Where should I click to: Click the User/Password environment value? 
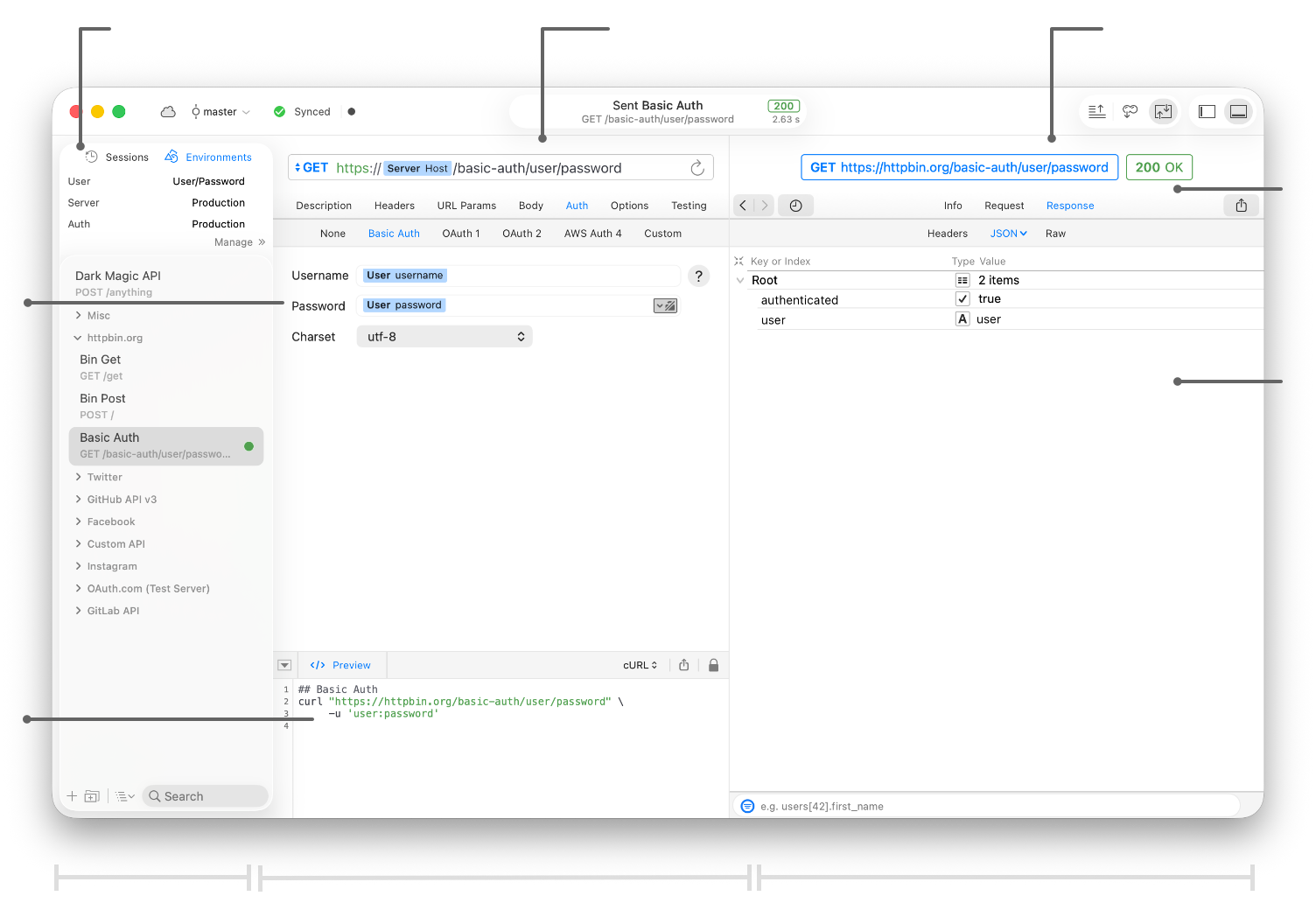point(208,182)
